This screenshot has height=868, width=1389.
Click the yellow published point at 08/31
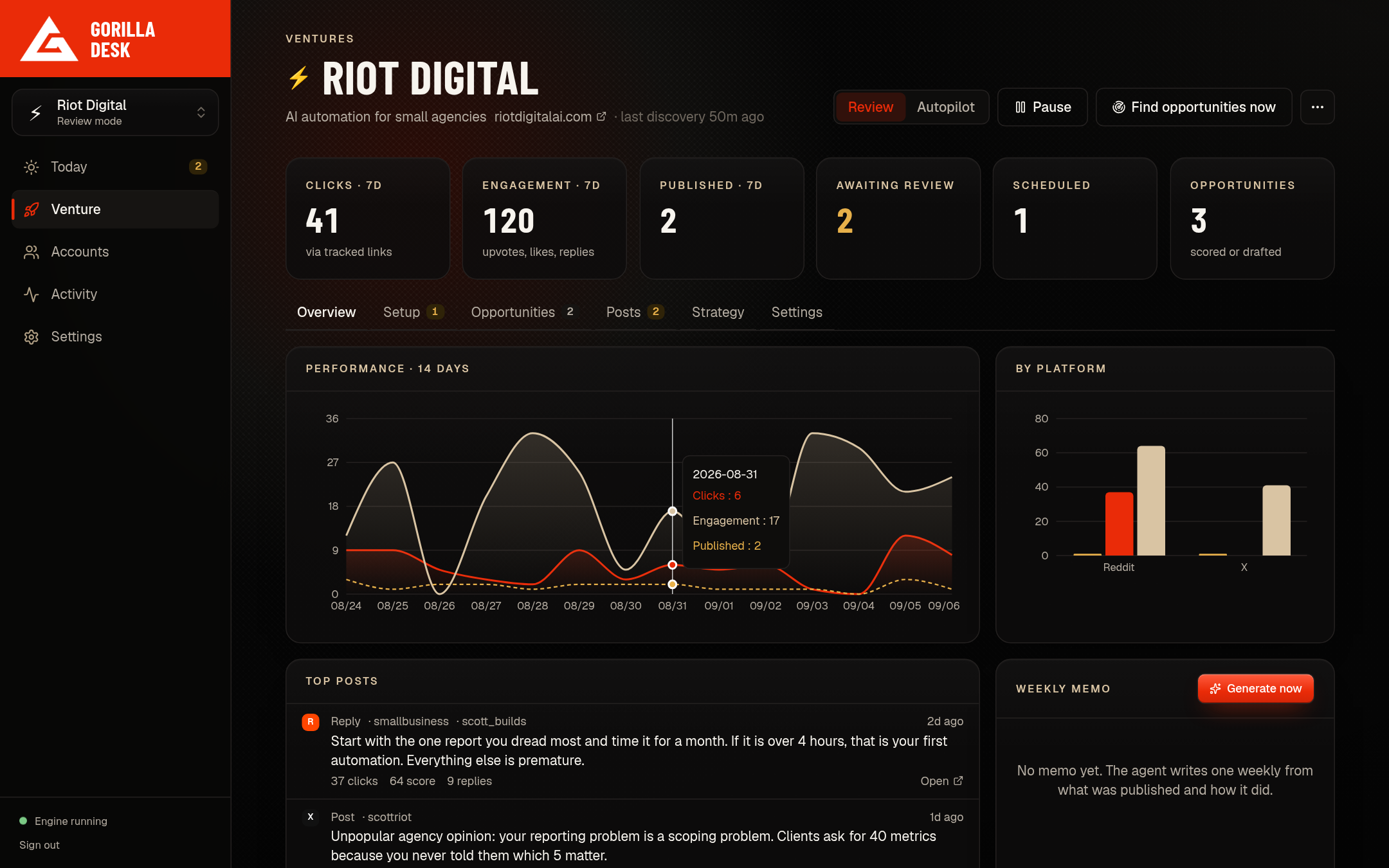[x=672, y=584]
